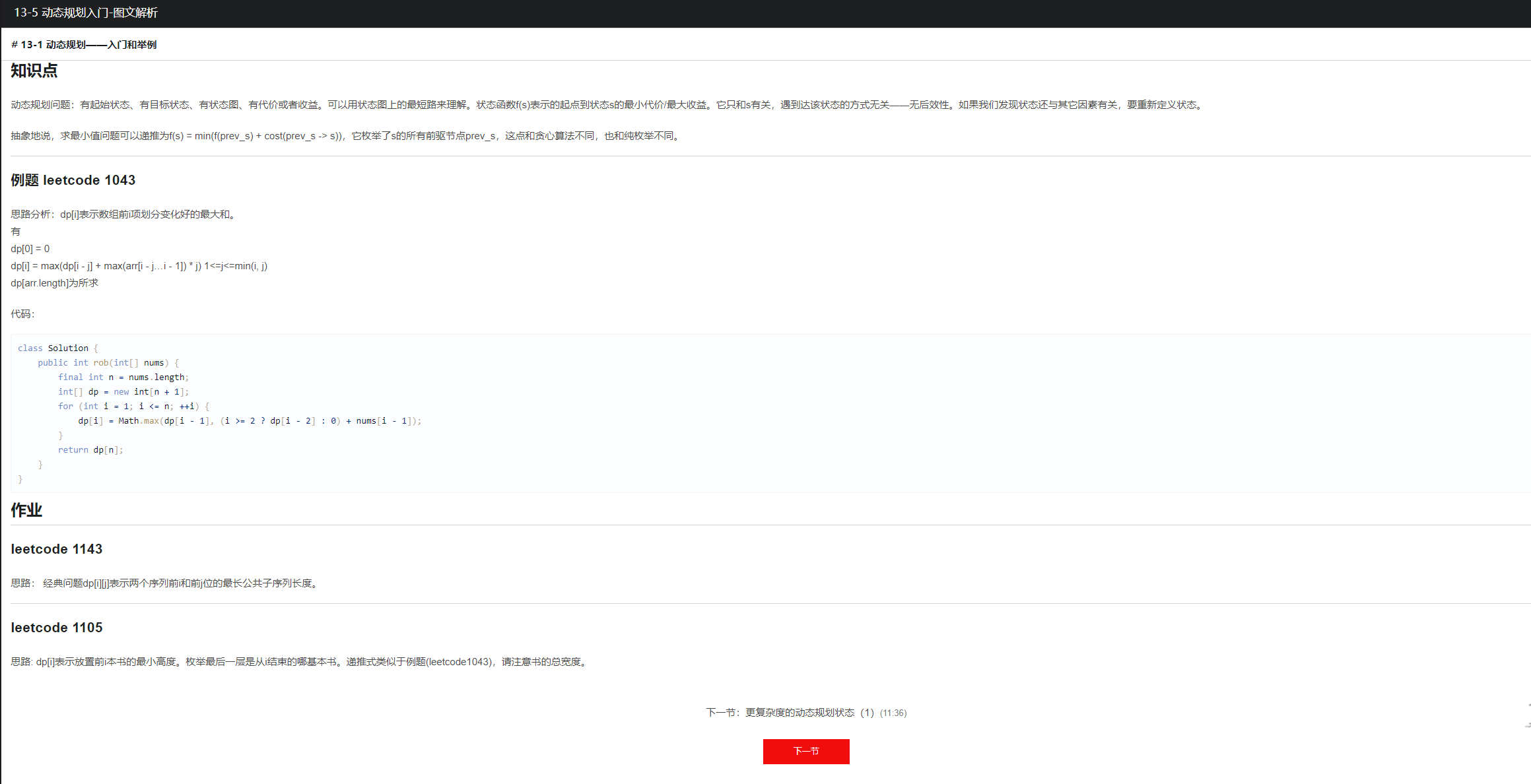Click the 代码: label above code block
Image resolution: width=1531 pixels, height=784 pixels.
pyautogui.click(x=22, y=314)
